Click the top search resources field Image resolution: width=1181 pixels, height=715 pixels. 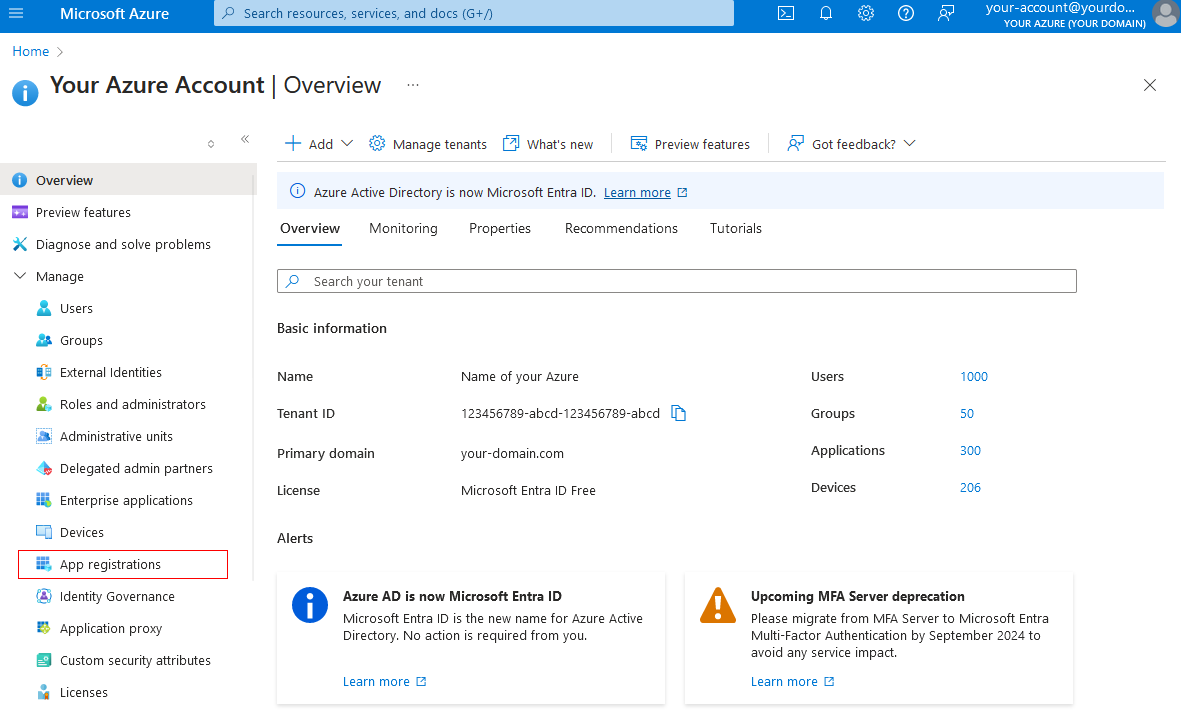click(474, 14)
